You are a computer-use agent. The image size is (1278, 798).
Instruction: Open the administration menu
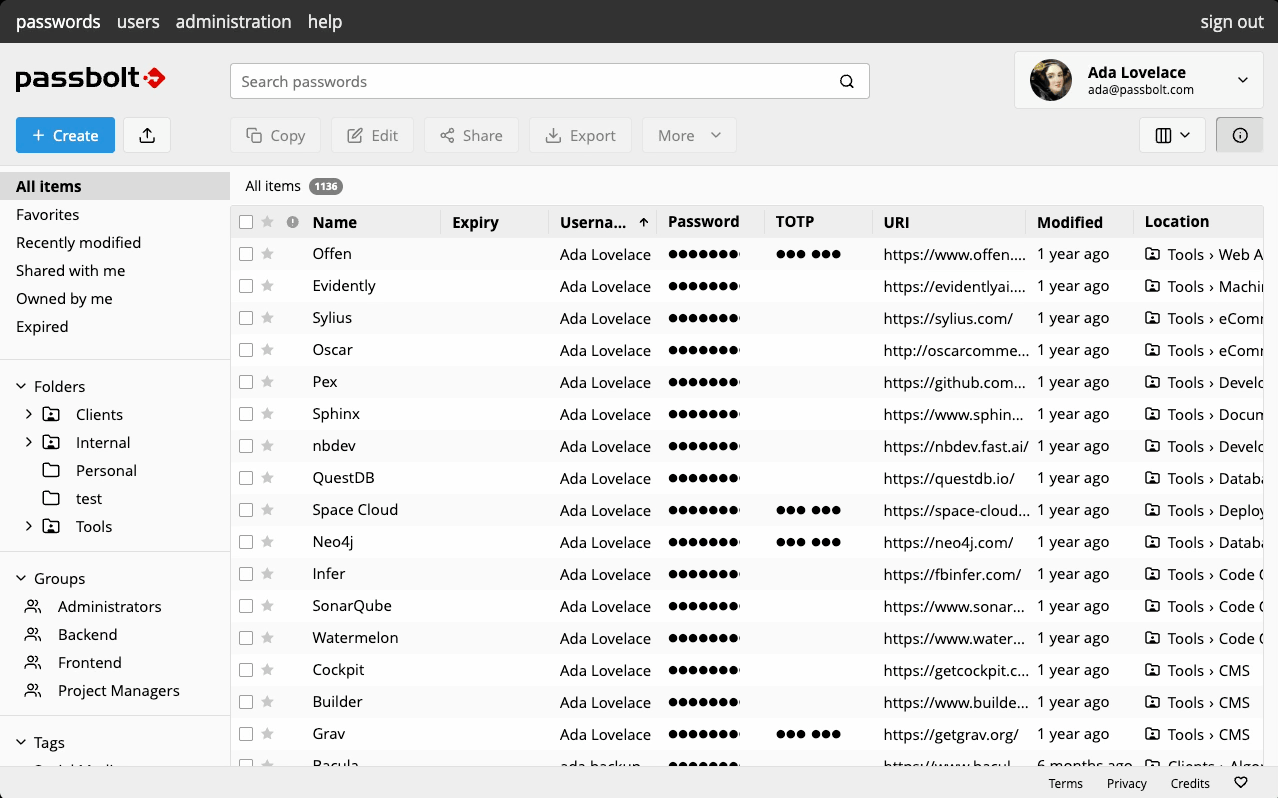[234, 21]
